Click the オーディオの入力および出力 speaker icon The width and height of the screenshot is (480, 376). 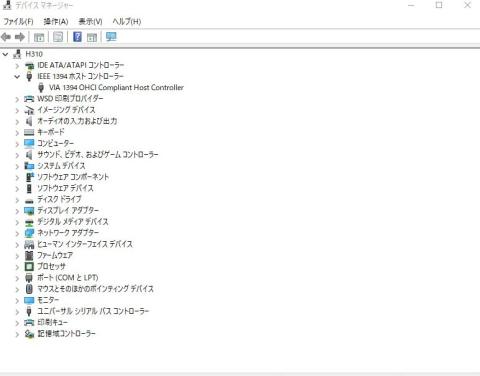click(x=29, y=121)
